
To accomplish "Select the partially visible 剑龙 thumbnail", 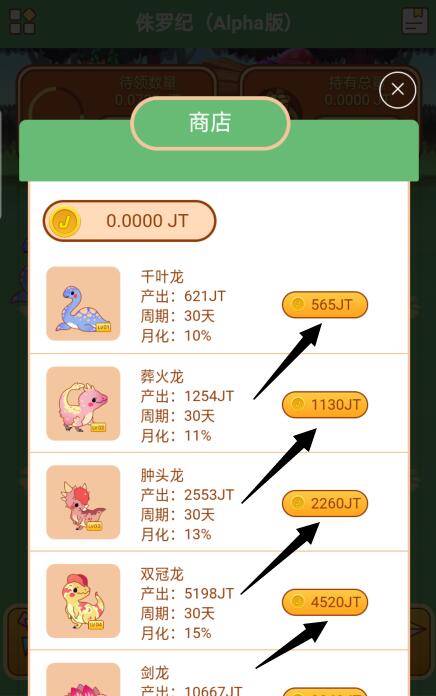I will point(83,680).
